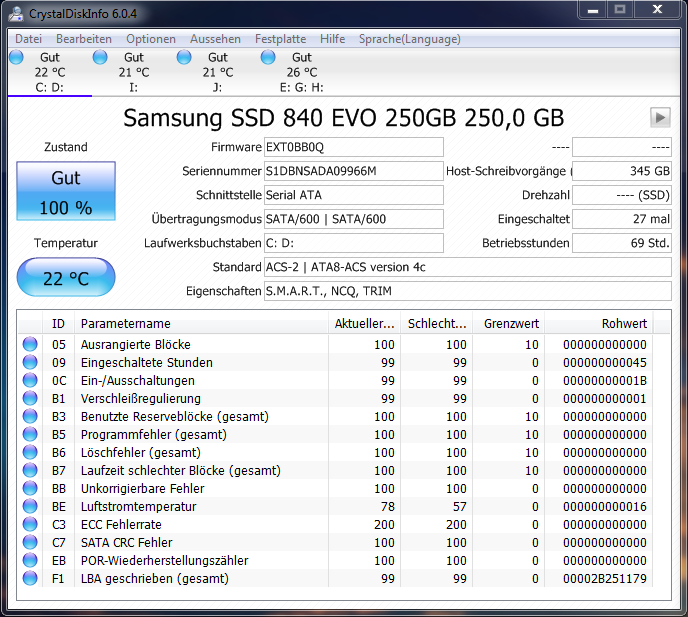Click status orb for Luftstromtemperatur row
Viewport: 688px width, 617px height.
[x=30, y=506]
